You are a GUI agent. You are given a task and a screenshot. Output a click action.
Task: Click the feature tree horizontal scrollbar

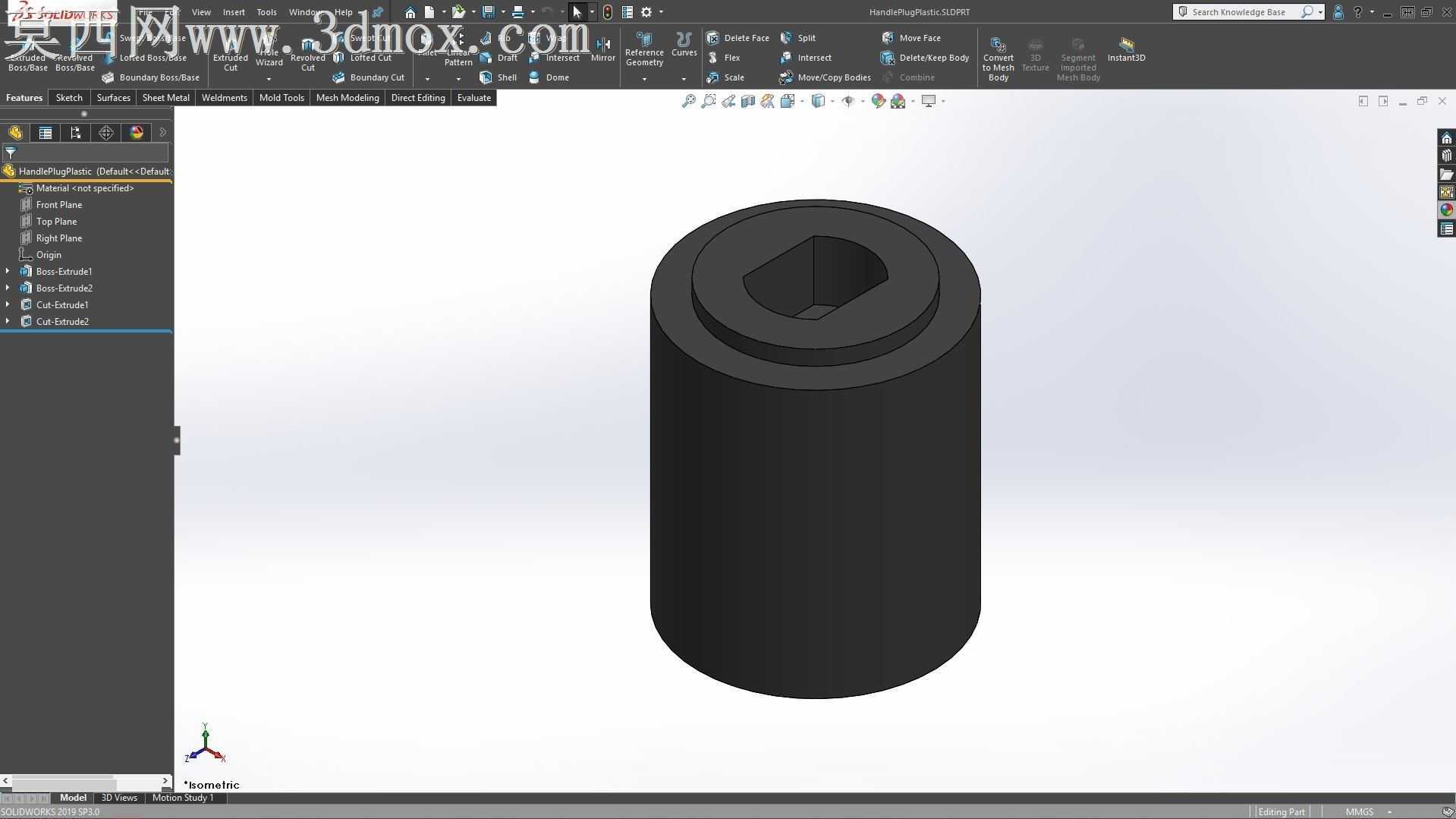point(86,780)
